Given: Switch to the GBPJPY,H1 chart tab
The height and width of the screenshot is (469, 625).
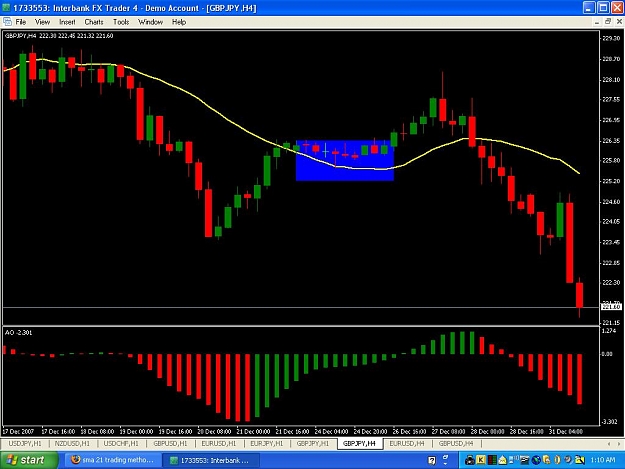Looking at the screenshot, I should click(313, 443).
